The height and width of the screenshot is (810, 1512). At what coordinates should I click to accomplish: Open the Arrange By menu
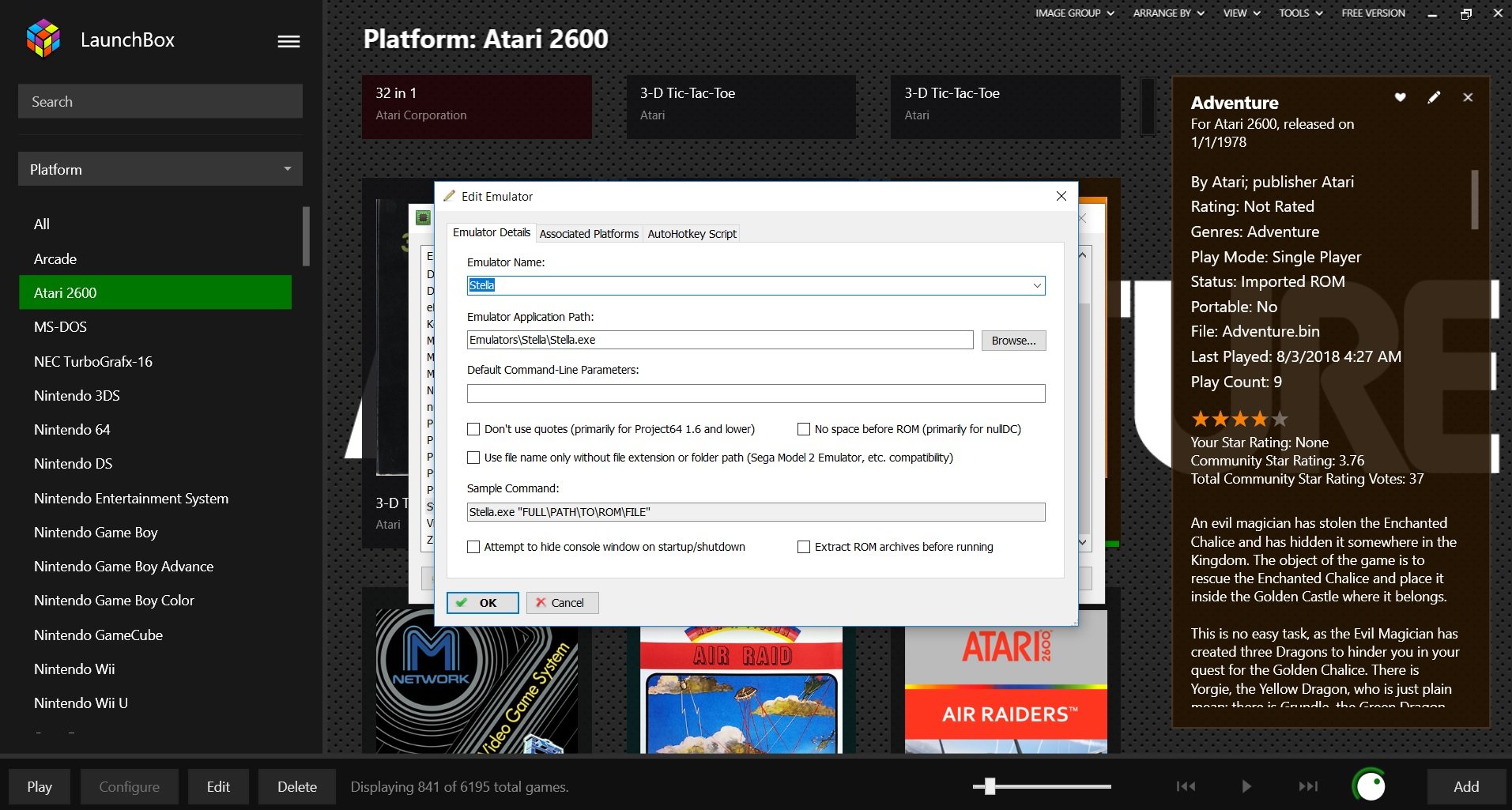(1168, 13)
